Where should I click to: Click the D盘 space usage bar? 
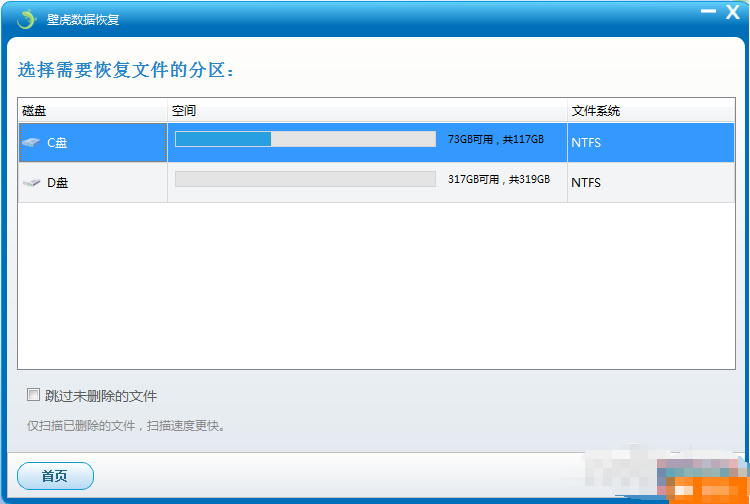click(x=305, y=179)
